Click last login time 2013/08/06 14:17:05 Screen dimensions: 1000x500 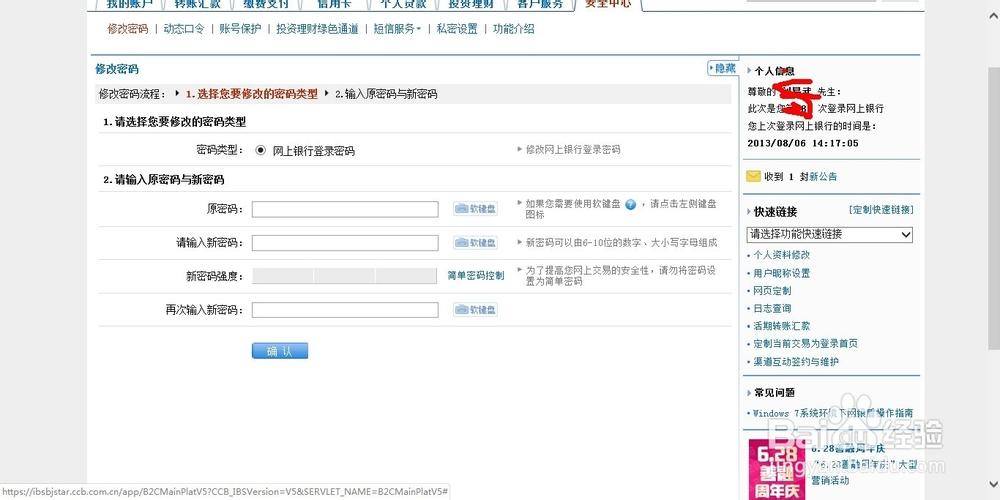click(x=803, y=143)
